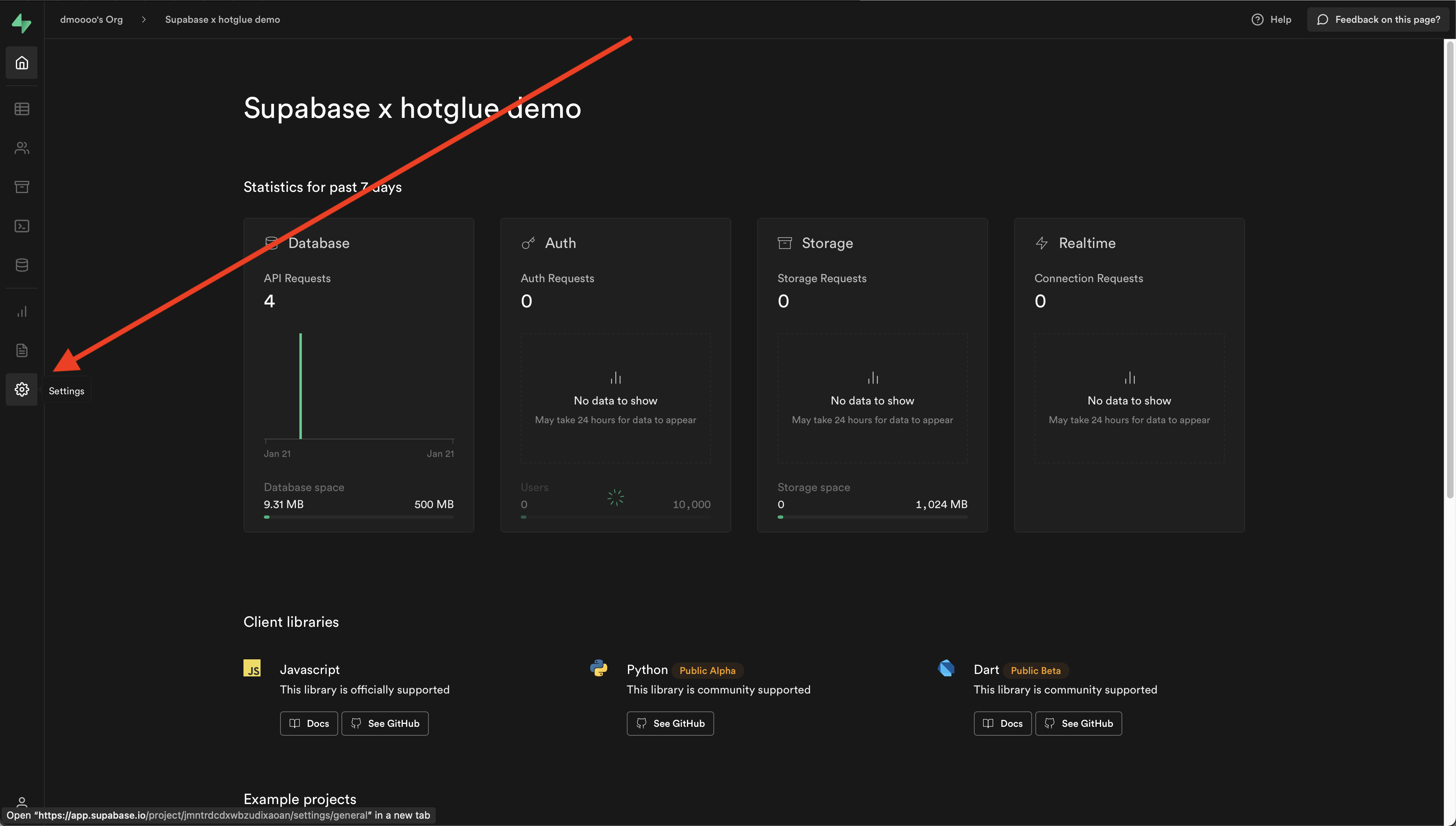Click the Settings tooltip label
Screen dimensions: 1456x826
pyautogui.click(x=66, y=391)
